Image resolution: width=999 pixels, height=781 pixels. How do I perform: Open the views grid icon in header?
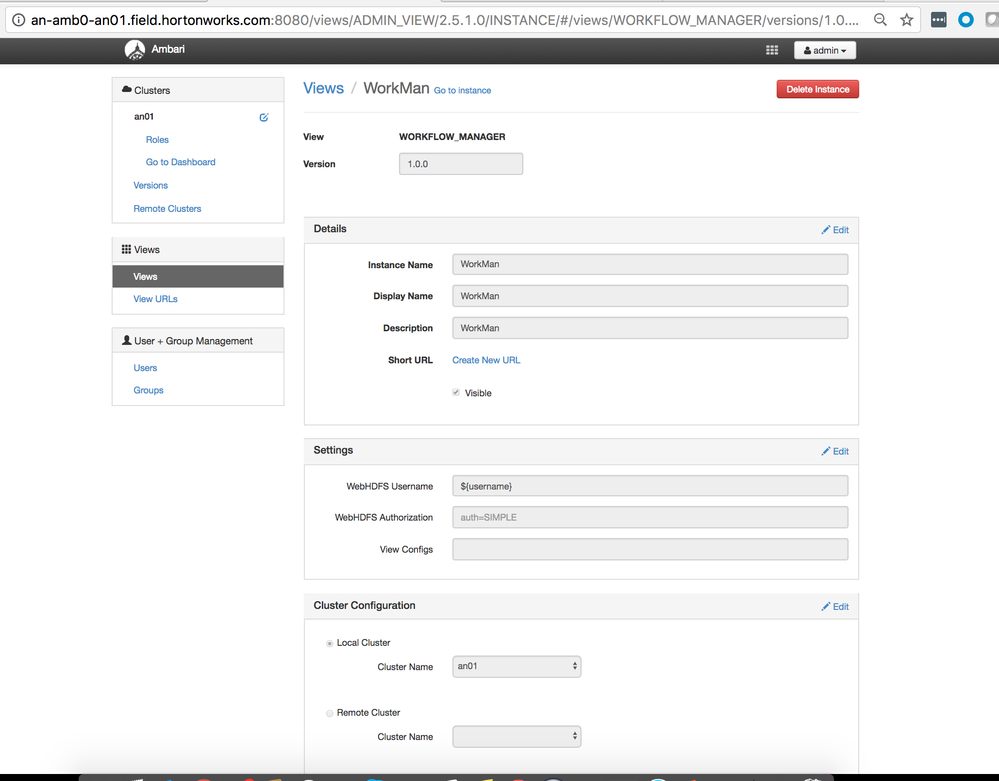click(772, 50)
